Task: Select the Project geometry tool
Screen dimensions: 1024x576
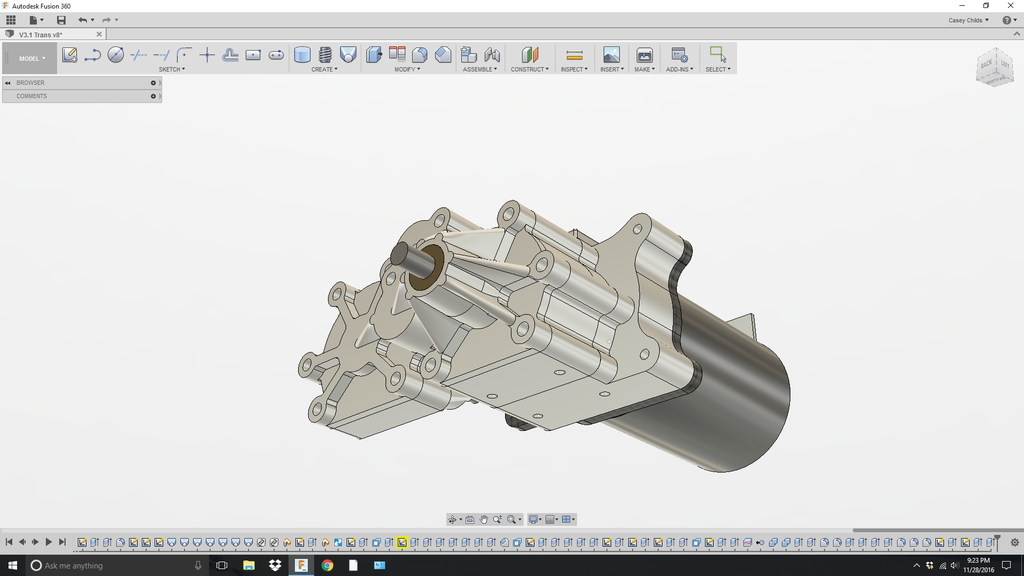Action: [x=230, y=55]
